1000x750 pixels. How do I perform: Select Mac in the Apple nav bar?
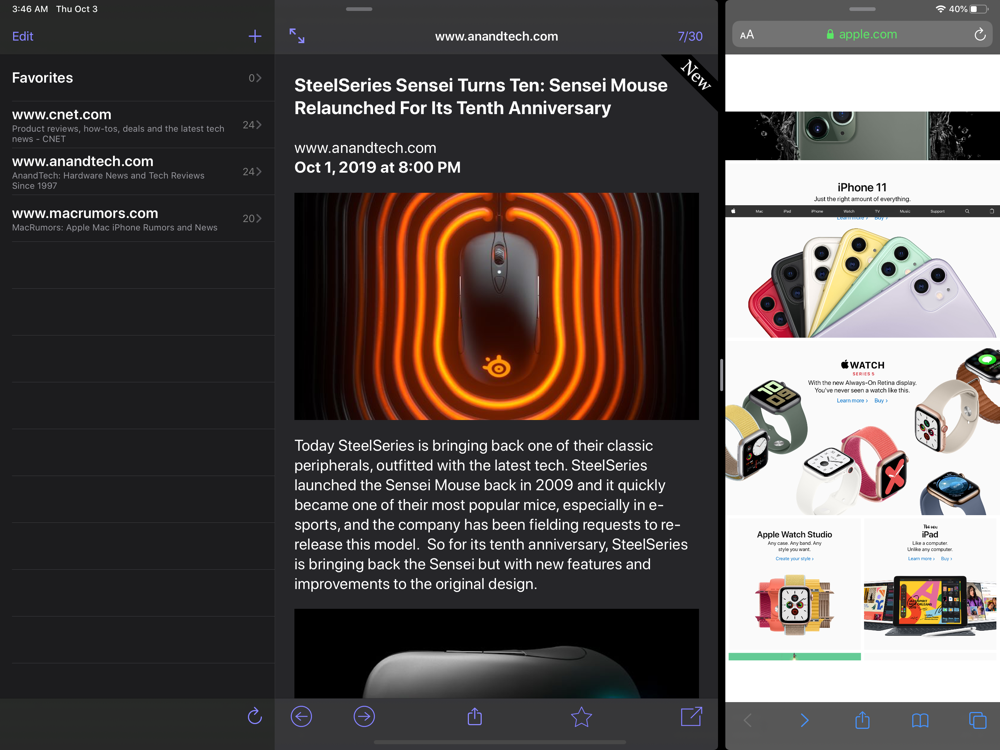759,211
